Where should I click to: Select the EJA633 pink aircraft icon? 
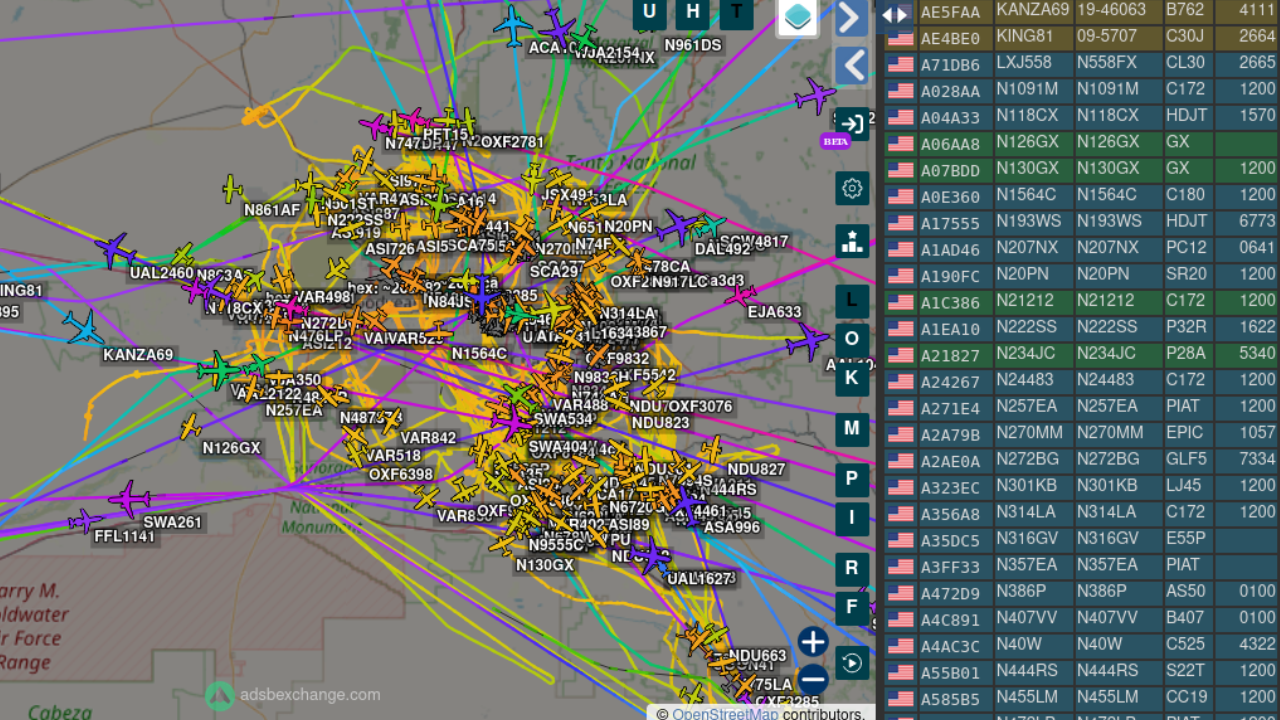[740, 295]
